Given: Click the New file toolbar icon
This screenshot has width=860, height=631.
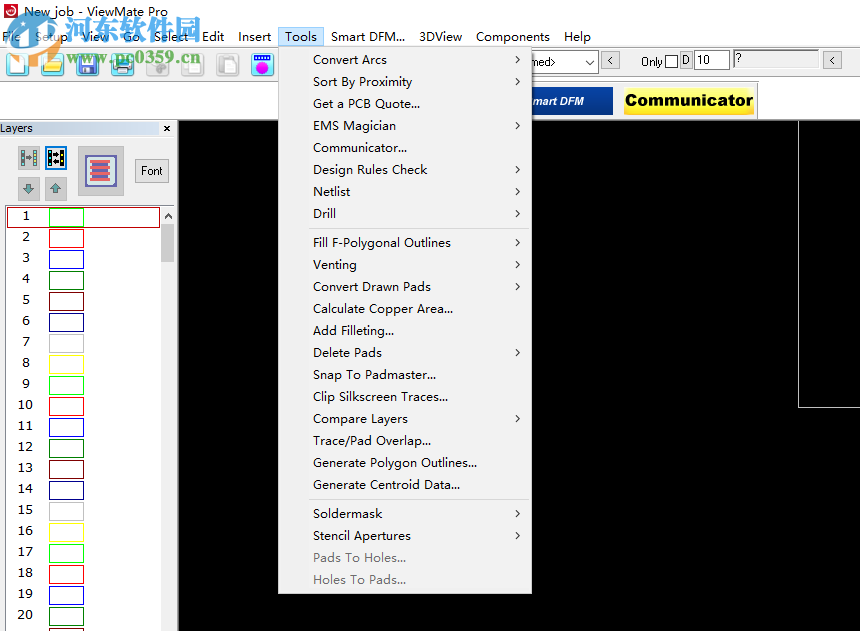Looking at the screenshot, I should click(18, 65).
